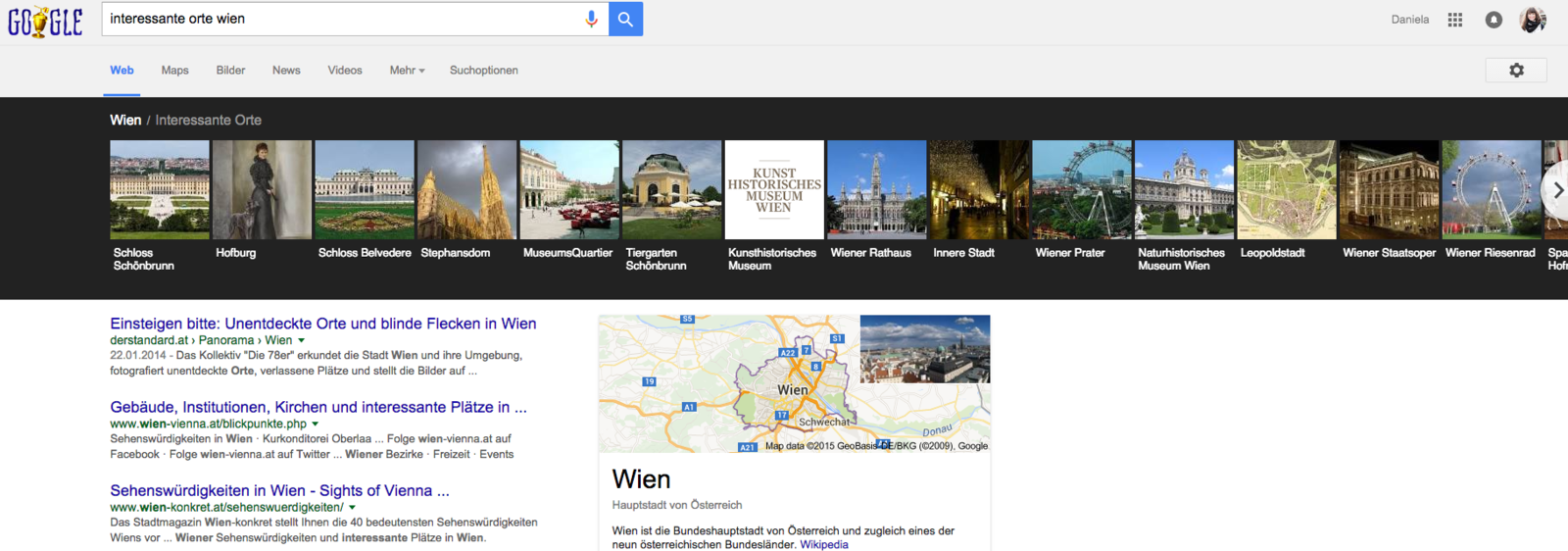Open the Naturhistorisches Museum Wien thumbnail

[1184, 189]
